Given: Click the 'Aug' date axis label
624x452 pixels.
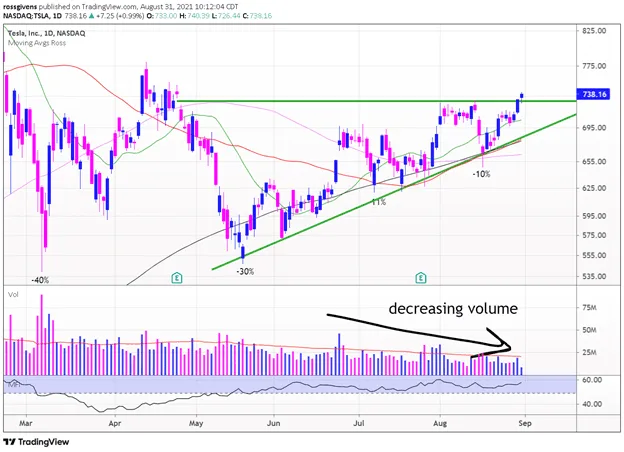Looking at the screenshot, I should tap(440, 423).
